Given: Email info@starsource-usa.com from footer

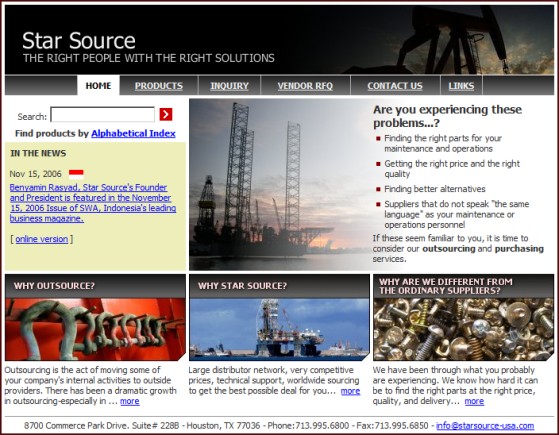Looking at the screenshot, I should coord(485,426).
